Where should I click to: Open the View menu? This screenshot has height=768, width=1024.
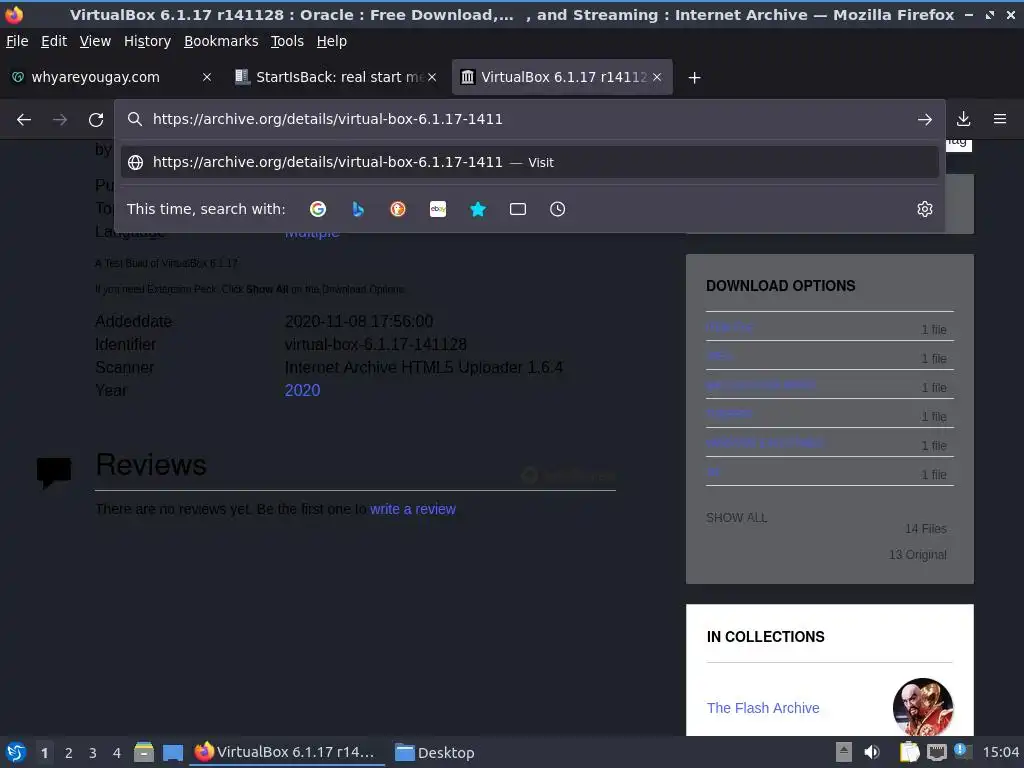click(x=95, y=41)
